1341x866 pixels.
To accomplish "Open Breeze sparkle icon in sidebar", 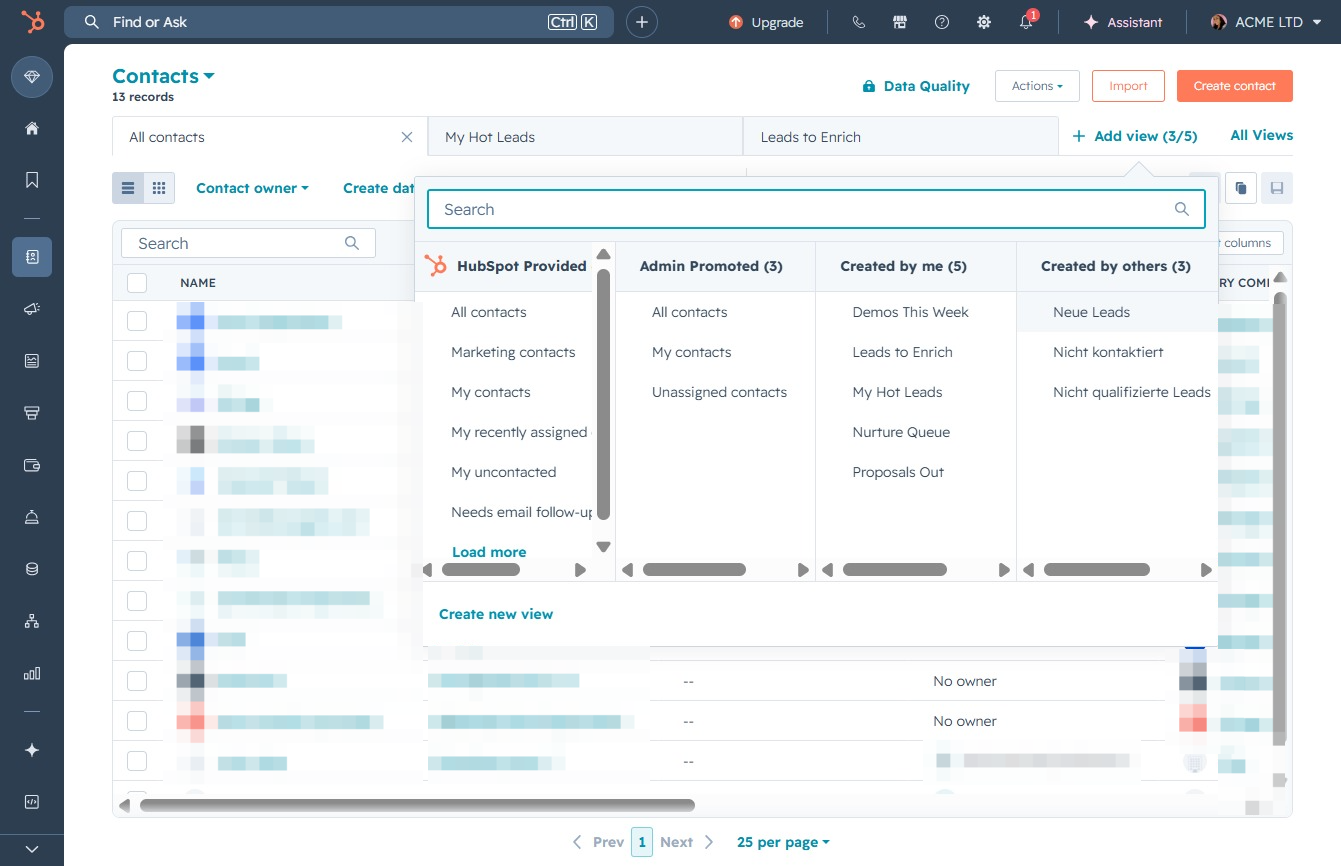I will click(32, 750).
